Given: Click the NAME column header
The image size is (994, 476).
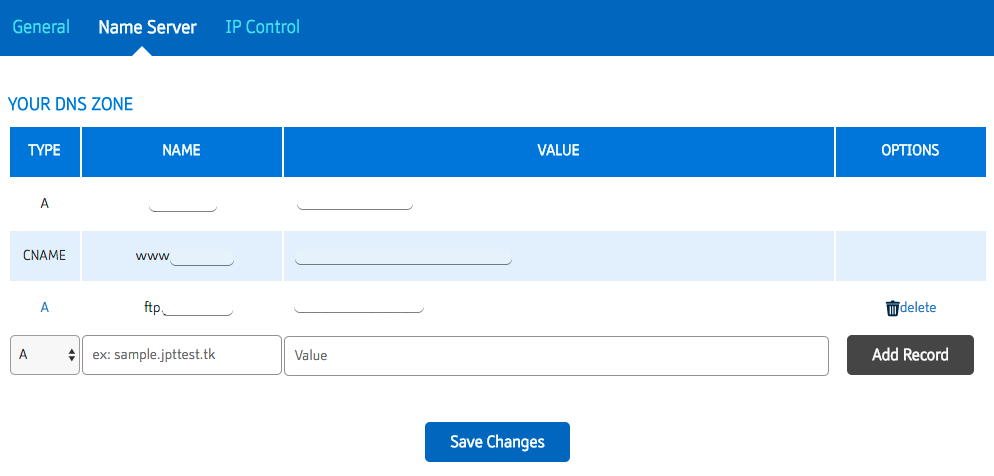Looking at the screenshot, I should pyautogui.click(x=181, y=151).
